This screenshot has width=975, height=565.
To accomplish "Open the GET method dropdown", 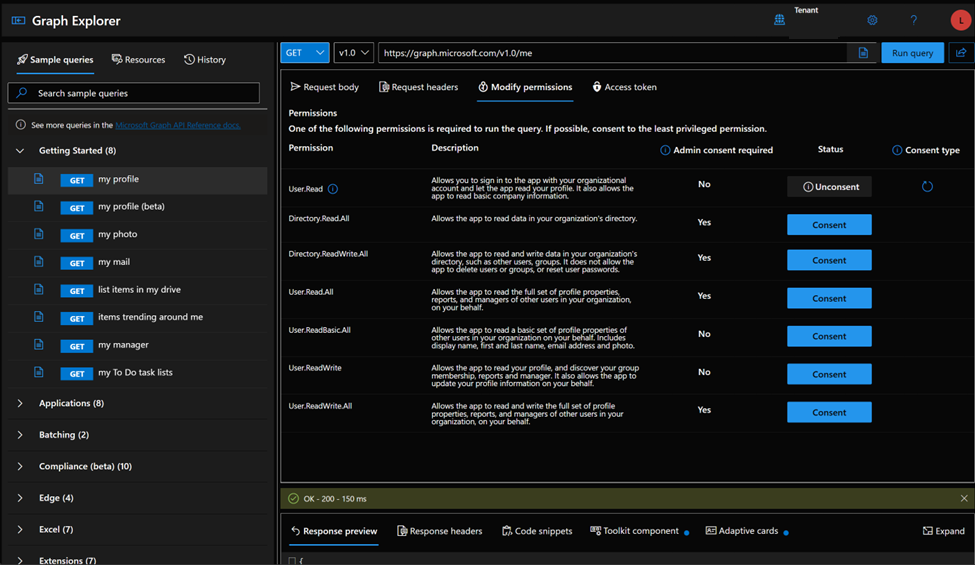I will tap(305, 53).
